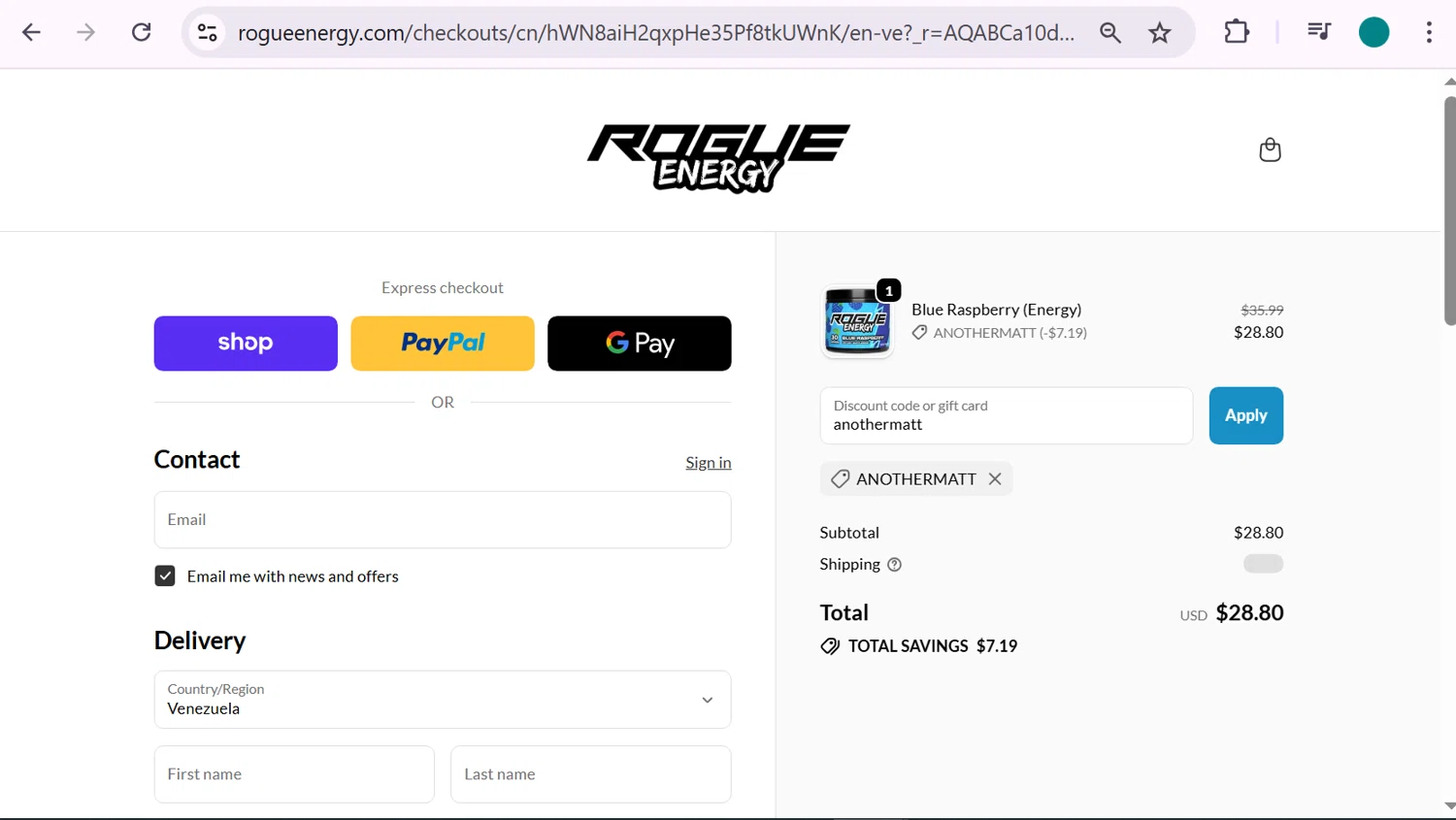Click the zoom magnifier icon in address bar

pos(1110,32)
